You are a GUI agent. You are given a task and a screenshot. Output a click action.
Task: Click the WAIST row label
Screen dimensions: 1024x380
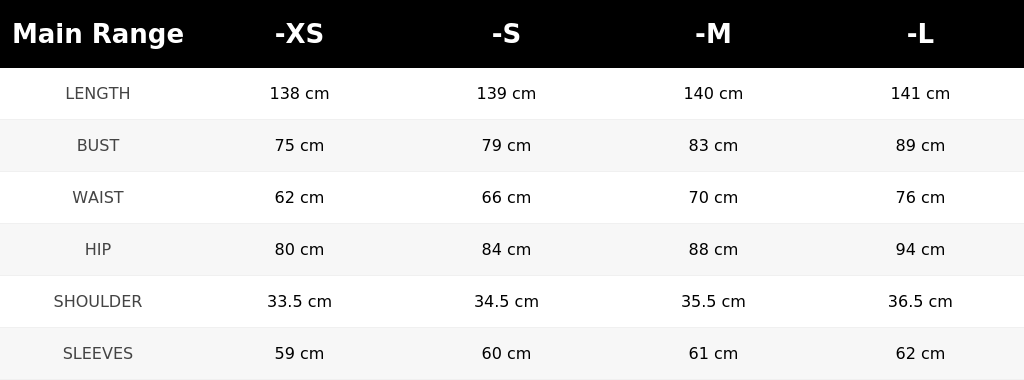98,197
